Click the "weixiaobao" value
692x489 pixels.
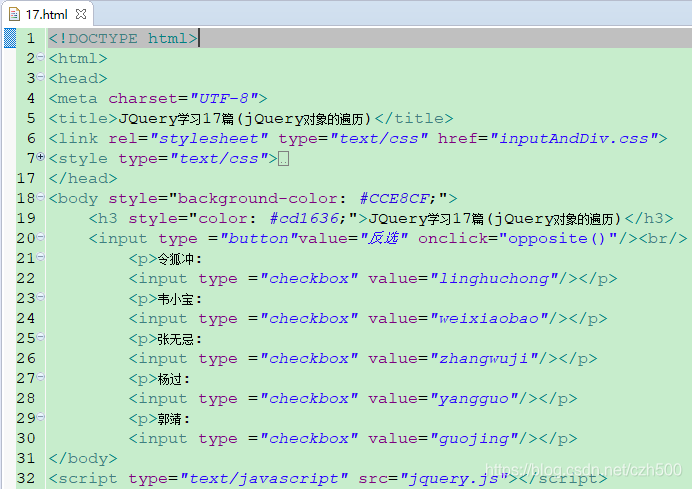489,319
